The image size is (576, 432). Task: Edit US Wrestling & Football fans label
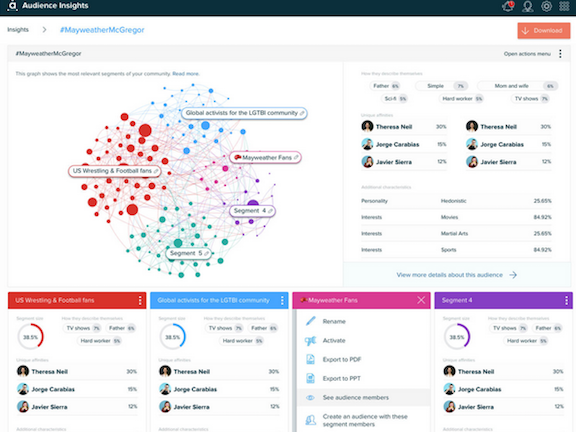[156, 171]
